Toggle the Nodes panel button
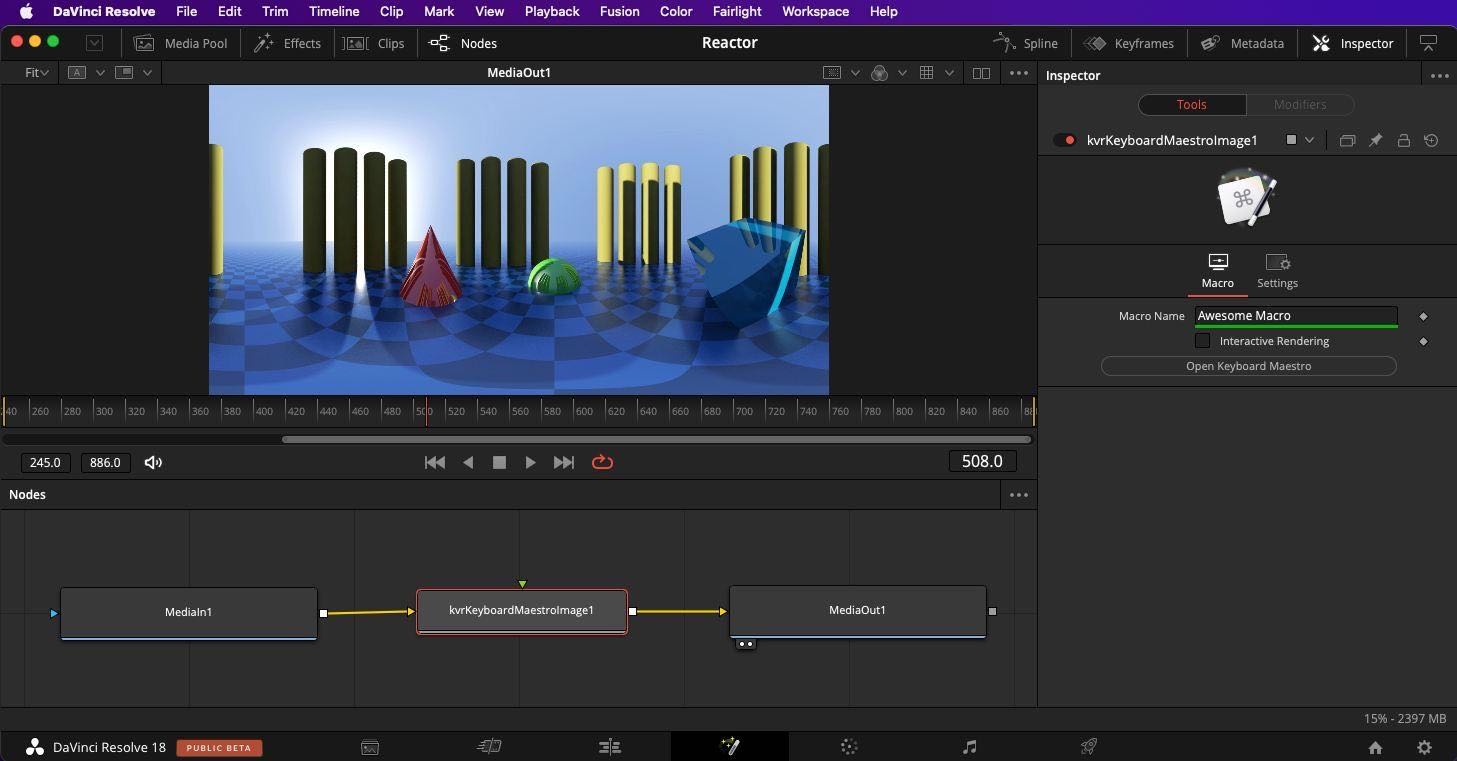The width and height of the screenshot is (1457, 761). click(463, 43)
